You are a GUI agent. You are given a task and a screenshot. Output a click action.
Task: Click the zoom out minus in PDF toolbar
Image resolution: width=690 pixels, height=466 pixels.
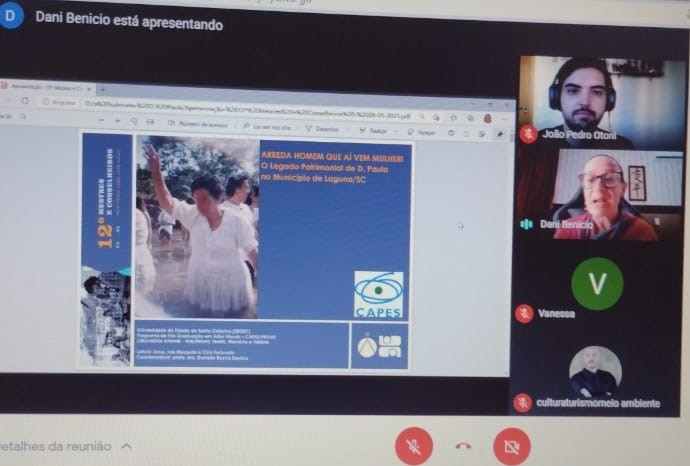[x=118, y=122]
